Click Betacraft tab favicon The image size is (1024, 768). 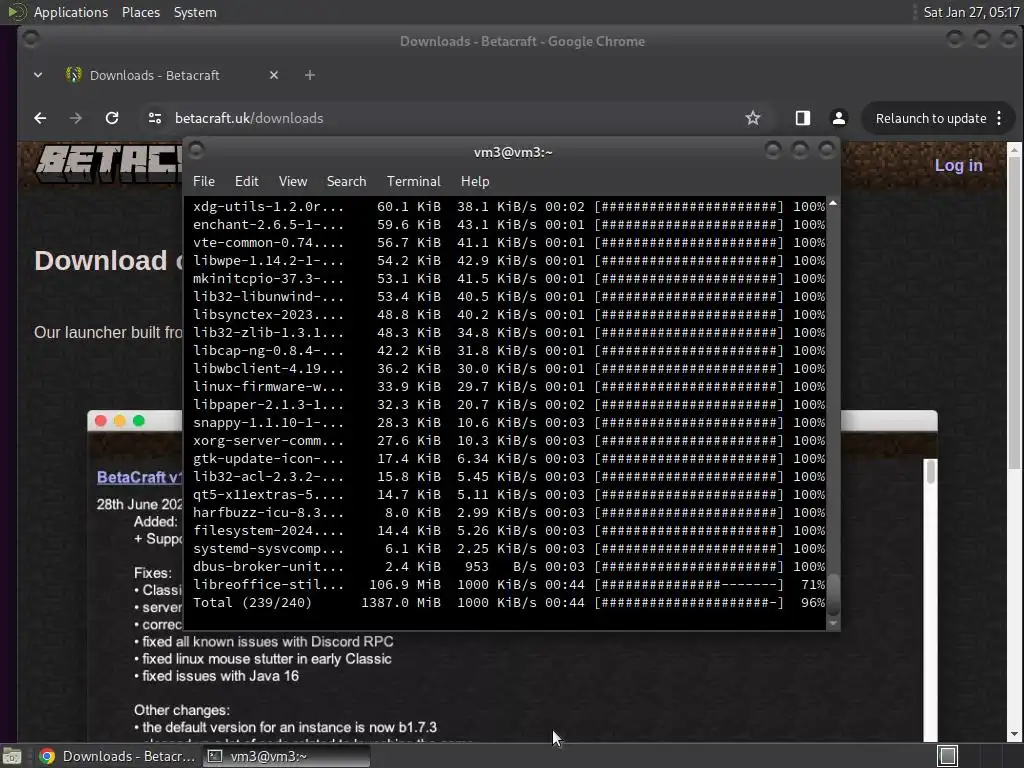coord(74,75)
